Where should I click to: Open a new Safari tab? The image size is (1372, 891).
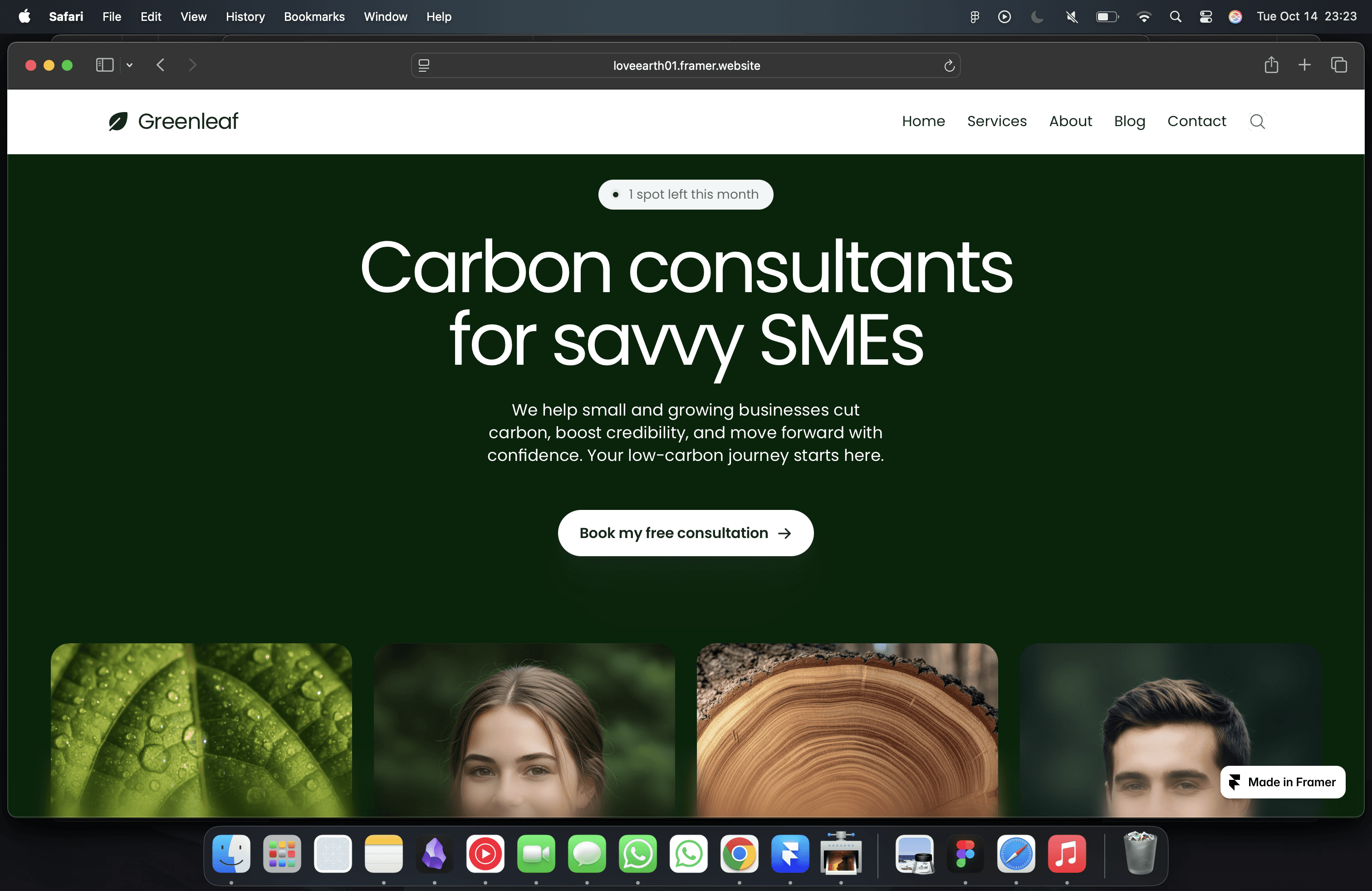(x=1304, y=65)
